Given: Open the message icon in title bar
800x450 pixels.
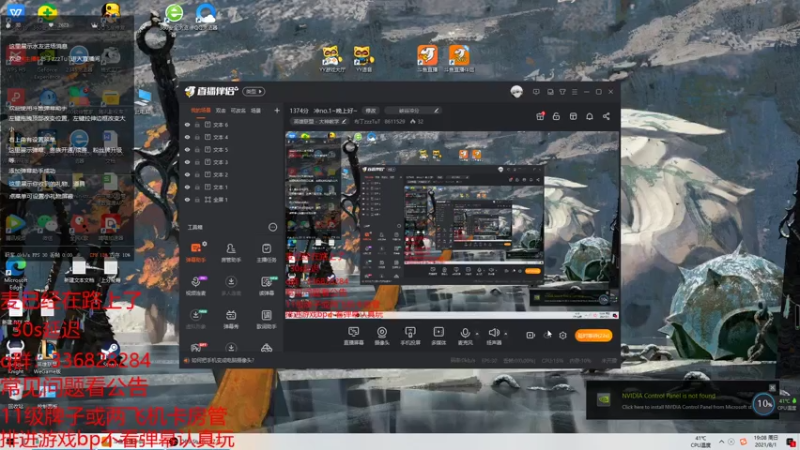Looking at the screenshot, I should click(536, 92).
